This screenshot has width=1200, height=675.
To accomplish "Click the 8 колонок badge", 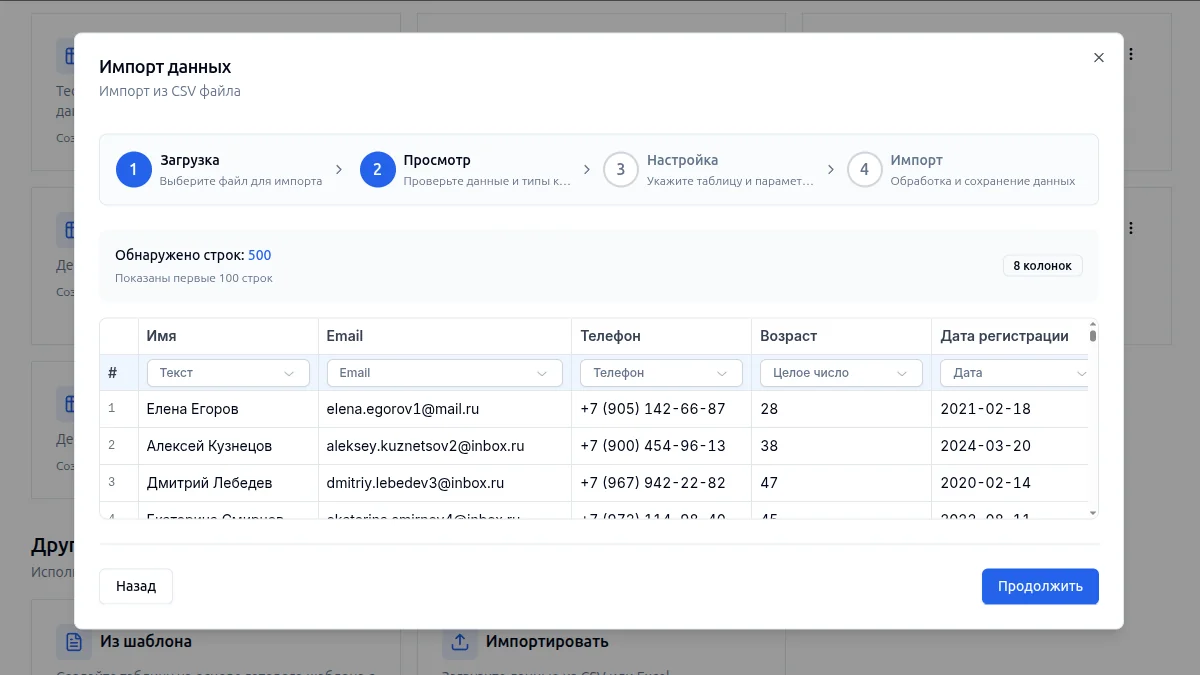I will point(1042,266).
